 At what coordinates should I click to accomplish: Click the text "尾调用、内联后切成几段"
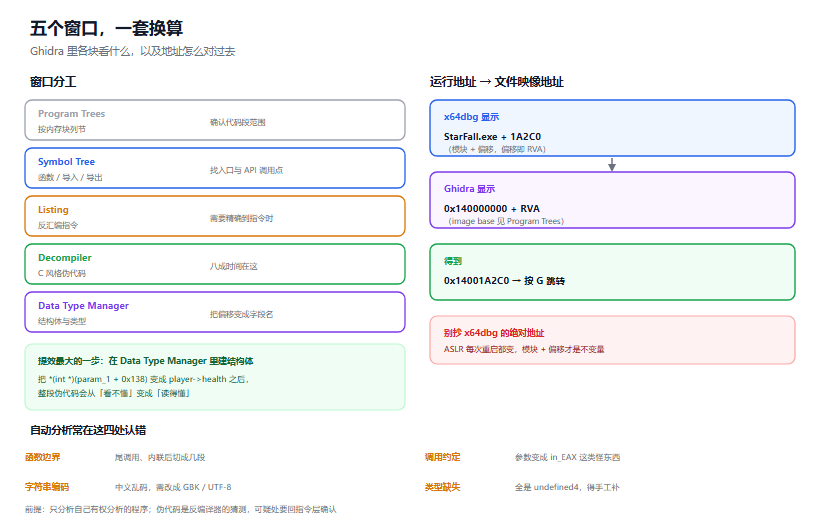pyautogui.click(x=160, y=458)
